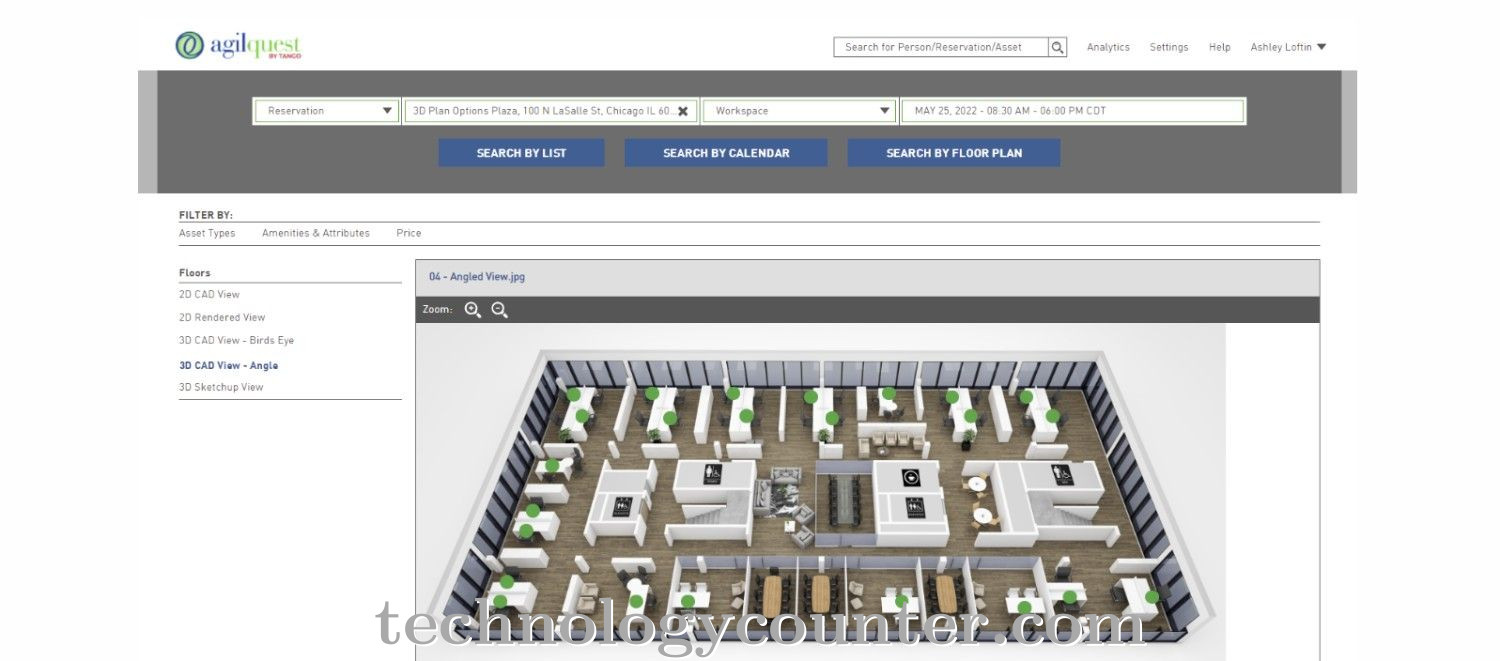Click the Search by List button
Viewport: 1500px width, 661px height.
(521, 153)
